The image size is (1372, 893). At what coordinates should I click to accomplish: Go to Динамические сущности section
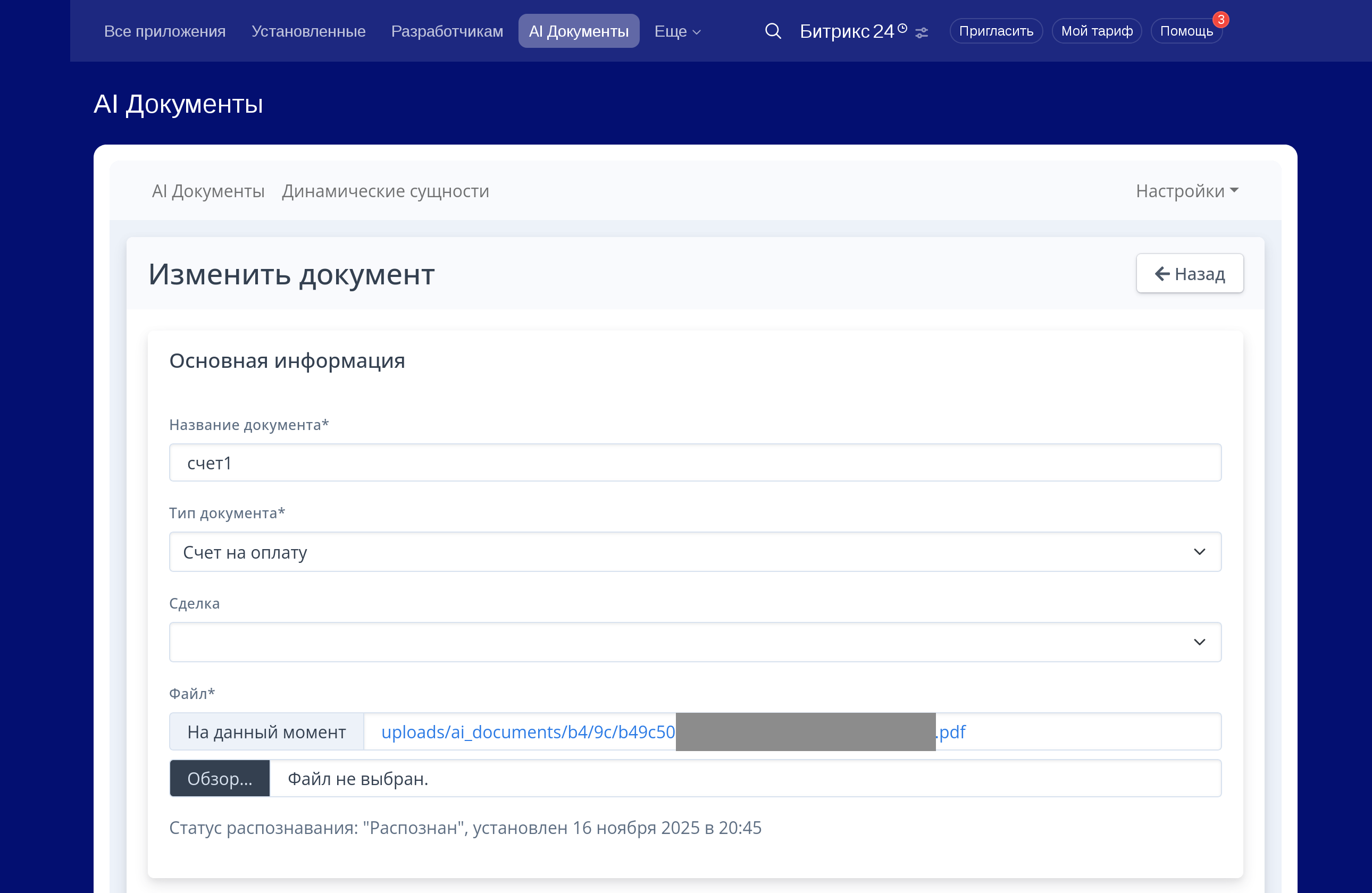click(x=385, y=191)
